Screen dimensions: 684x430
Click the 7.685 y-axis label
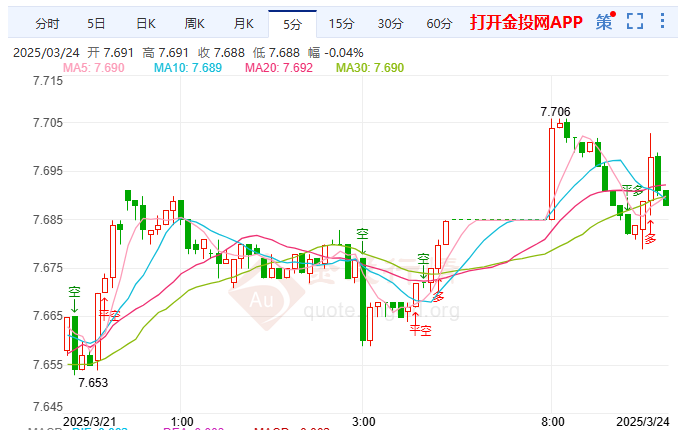pyautogui.click(x=48, y=220)
